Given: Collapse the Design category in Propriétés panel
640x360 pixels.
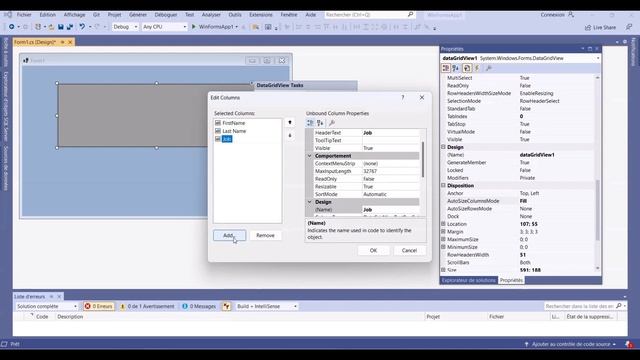Looking at the screenshot, I should click(x=443, y=147).
